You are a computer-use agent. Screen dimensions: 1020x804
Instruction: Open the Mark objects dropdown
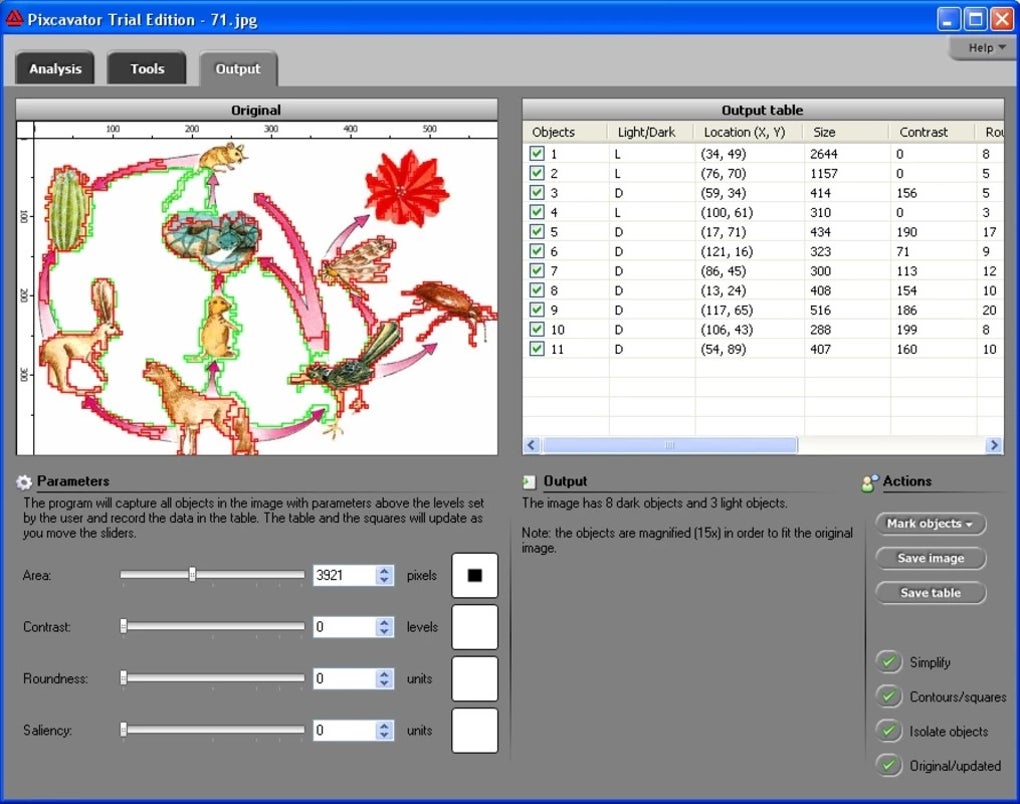930,523
